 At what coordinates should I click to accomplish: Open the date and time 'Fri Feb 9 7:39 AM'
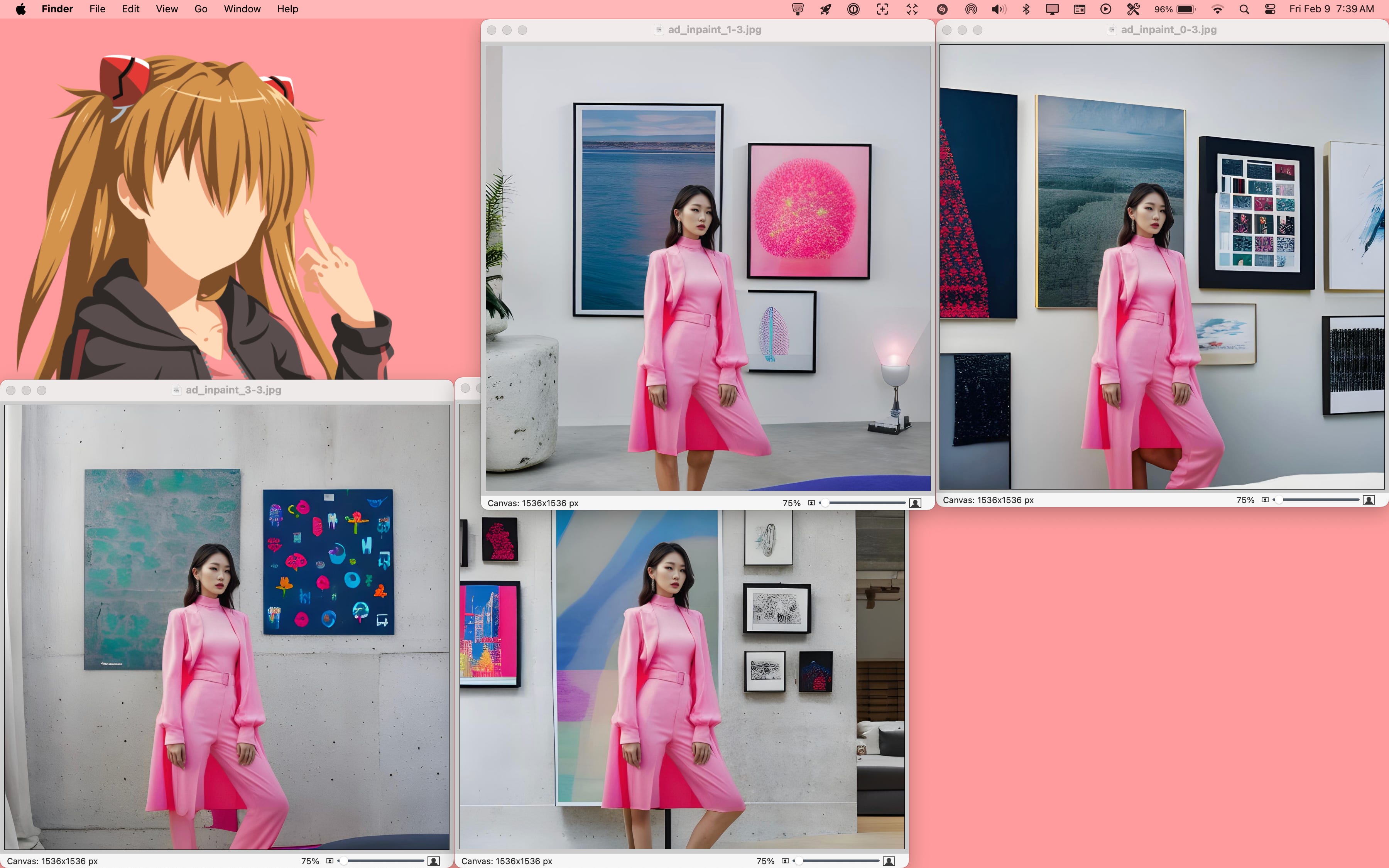[1332, 8]
